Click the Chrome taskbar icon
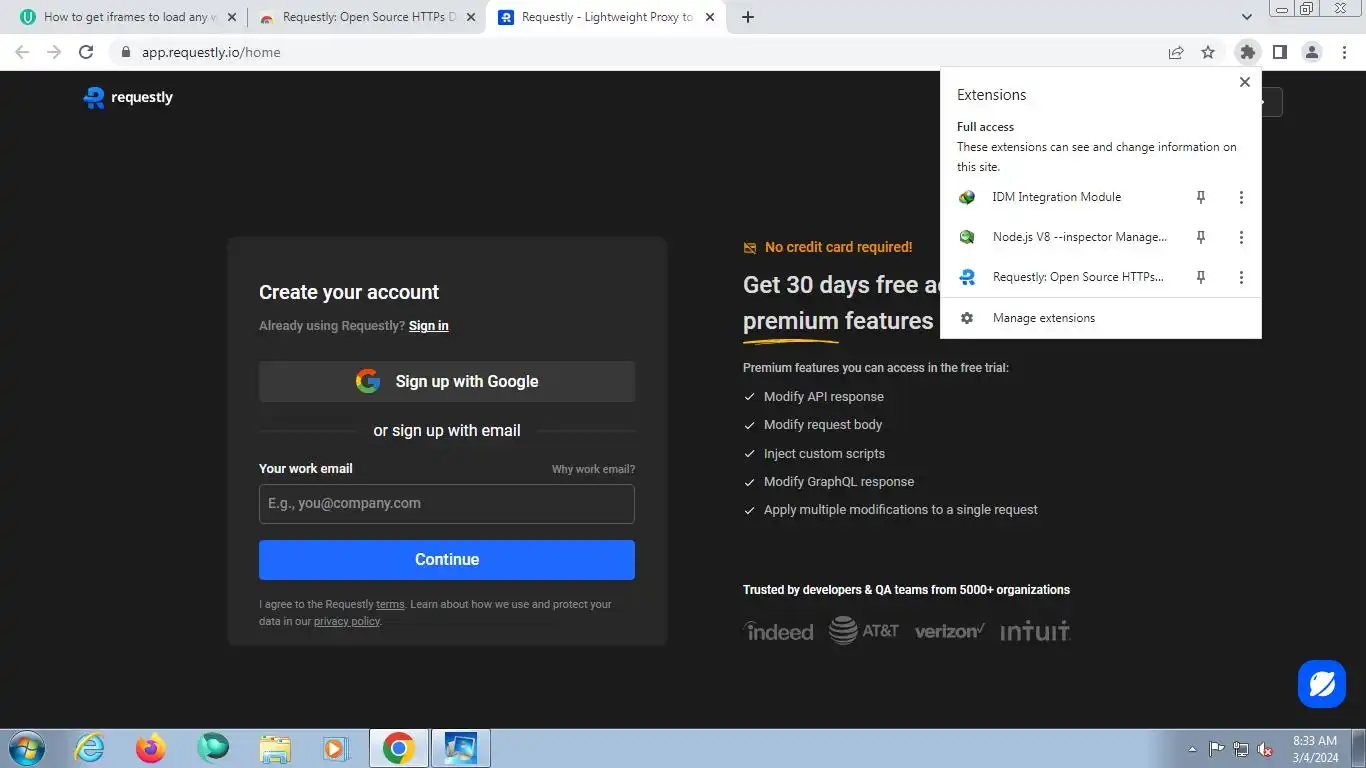The height and width of the screenshot is (768, 1366). pos(398,748)
